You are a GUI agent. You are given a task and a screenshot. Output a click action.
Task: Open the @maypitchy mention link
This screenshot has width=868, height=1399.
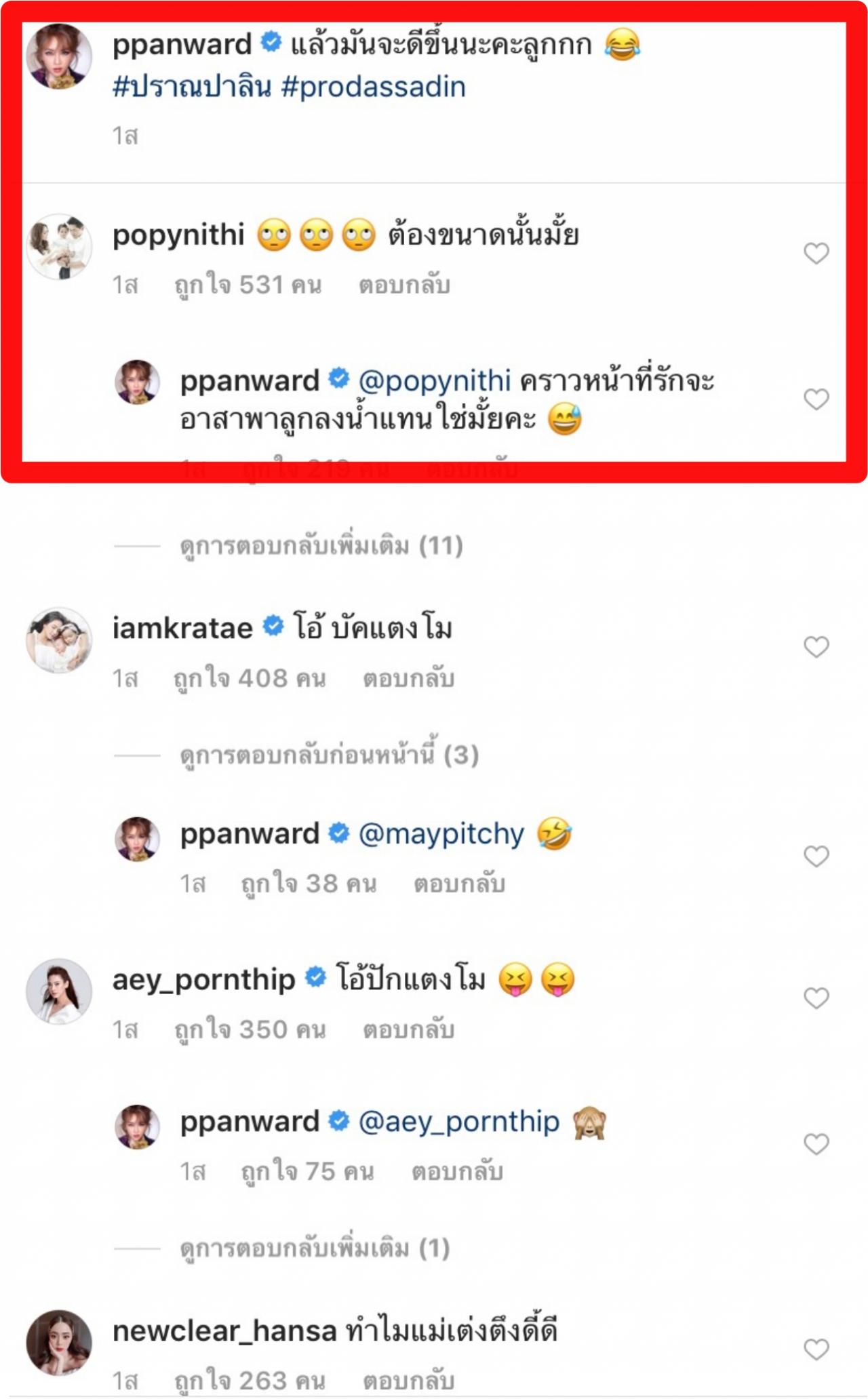pos(441,834)
